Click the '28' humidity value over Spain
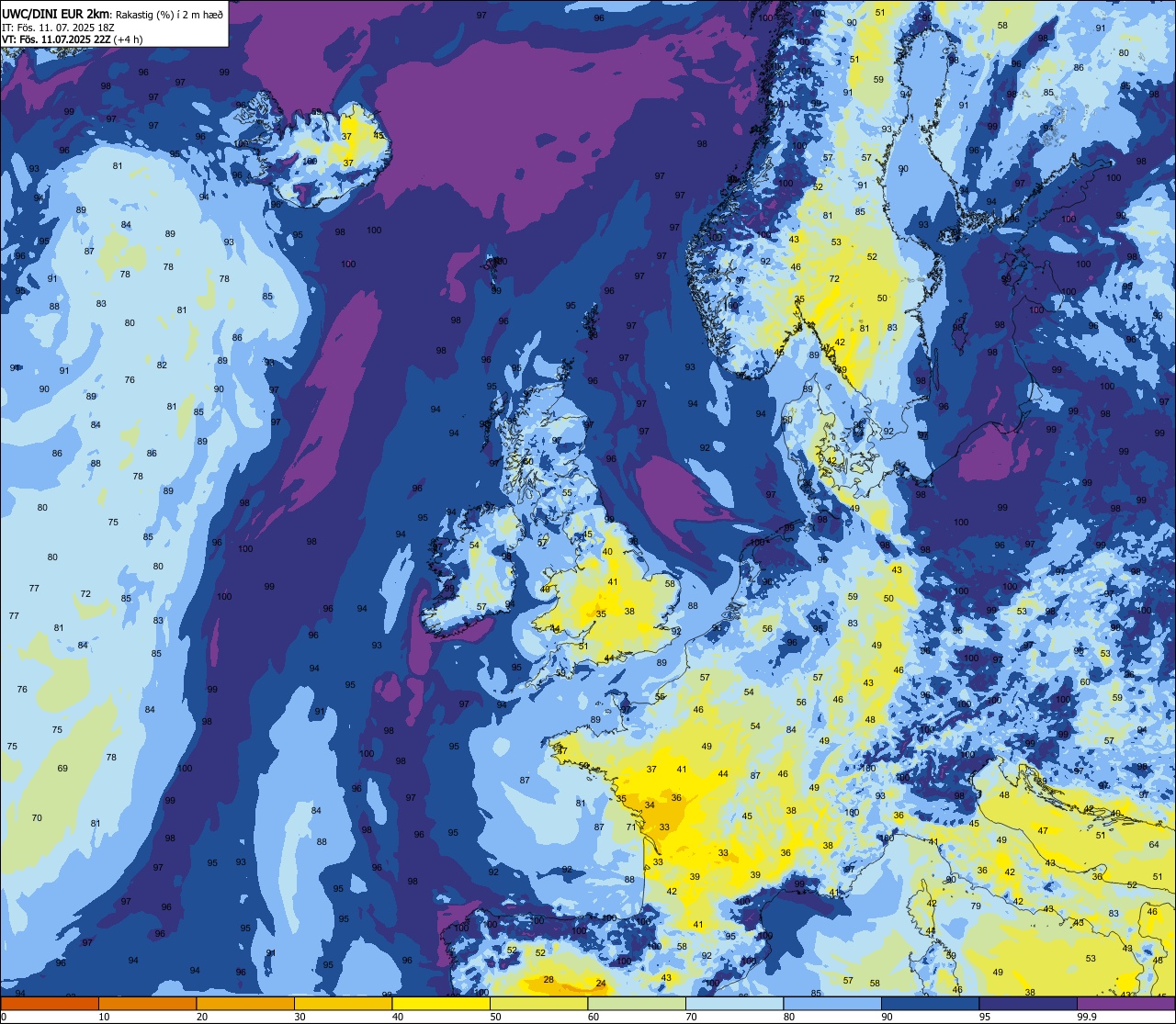The width and height of the screenshot is (1176, 1024). pos(548,980)
